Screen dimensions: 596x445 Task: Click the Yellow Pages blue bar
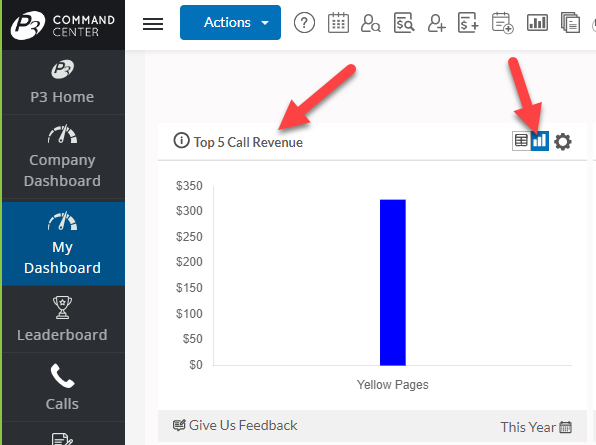click(393, 282)
